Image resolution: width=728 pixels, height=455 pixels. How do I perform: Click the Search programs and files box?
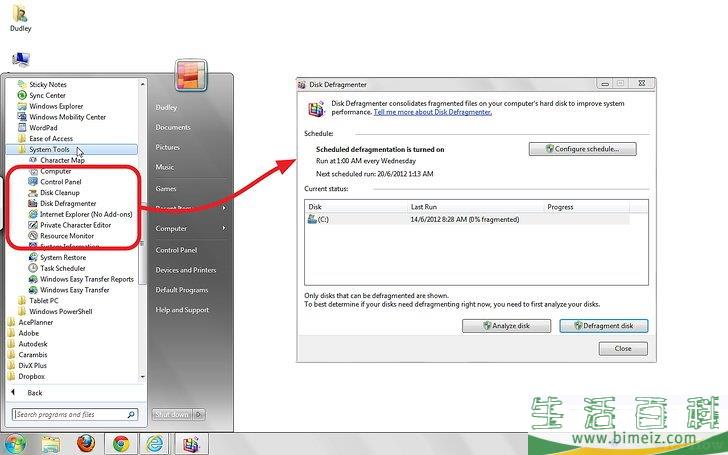pos(75,414)
